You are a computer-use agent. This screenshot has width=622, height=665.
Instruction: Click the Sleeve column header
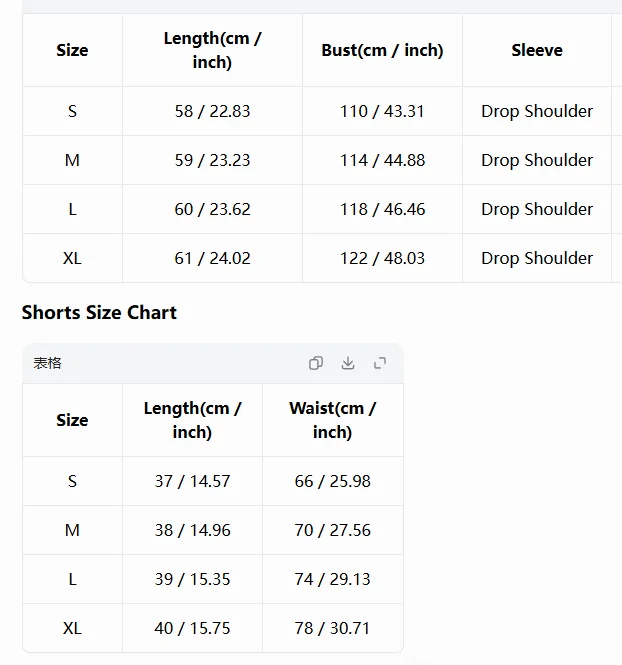[537, 50]
